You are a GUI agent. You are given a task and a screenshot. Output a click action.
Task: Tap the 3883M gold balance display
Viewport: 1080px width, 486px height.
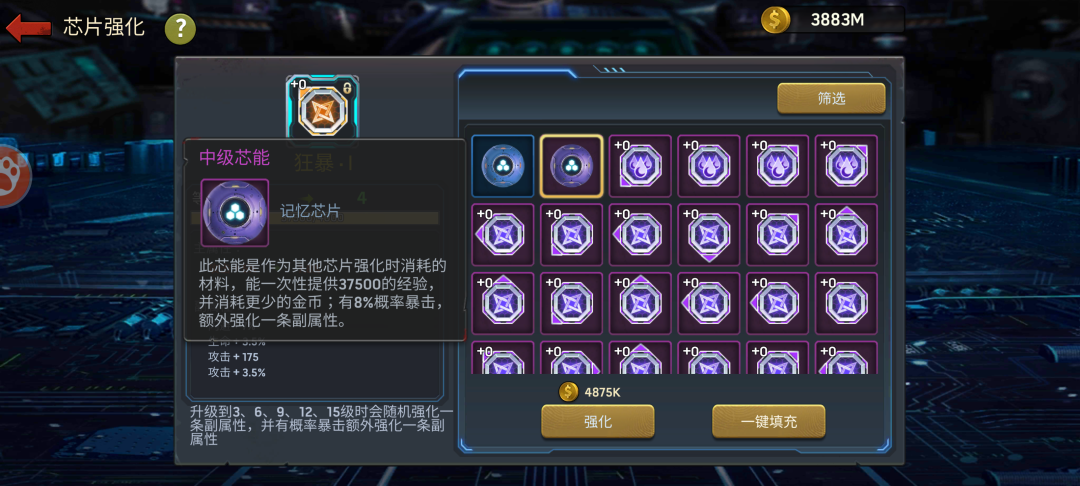click(x=833, y=19)
